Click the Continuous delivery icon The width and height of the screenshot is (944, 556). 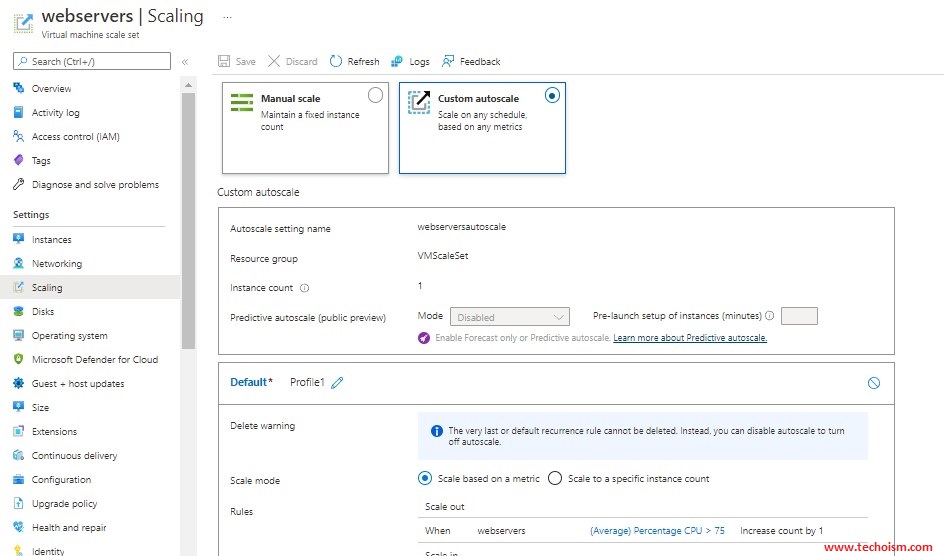click(x=19, y=455)
